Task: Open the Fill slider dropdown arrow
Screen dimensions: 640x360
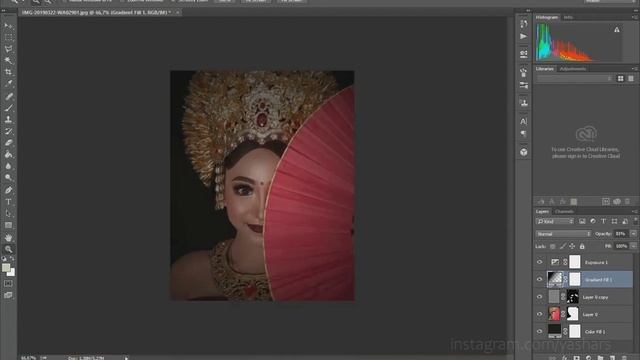Action: click(633, 246)
